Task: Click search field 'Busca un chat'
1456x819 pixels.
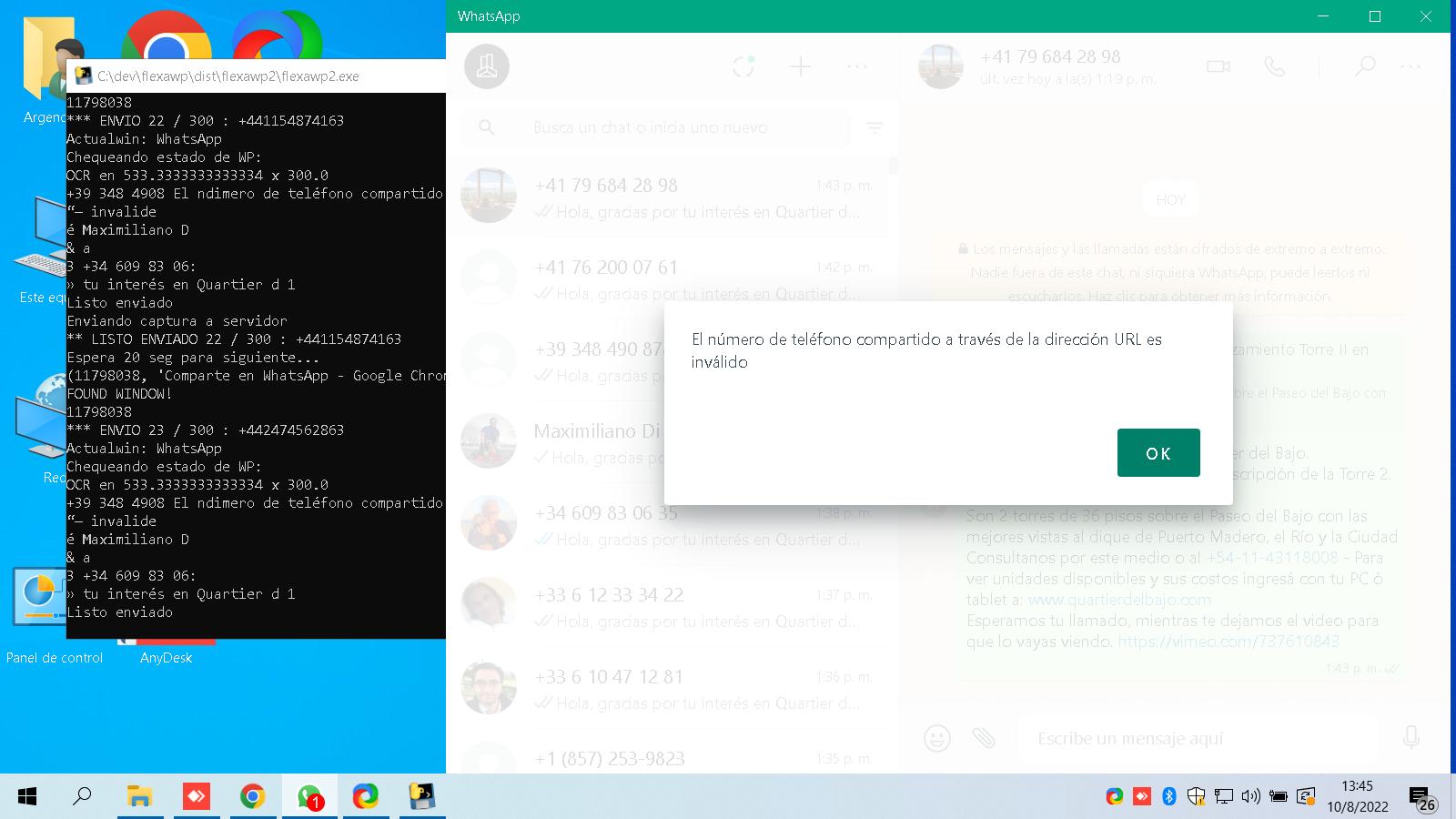Action: (655, 127)
